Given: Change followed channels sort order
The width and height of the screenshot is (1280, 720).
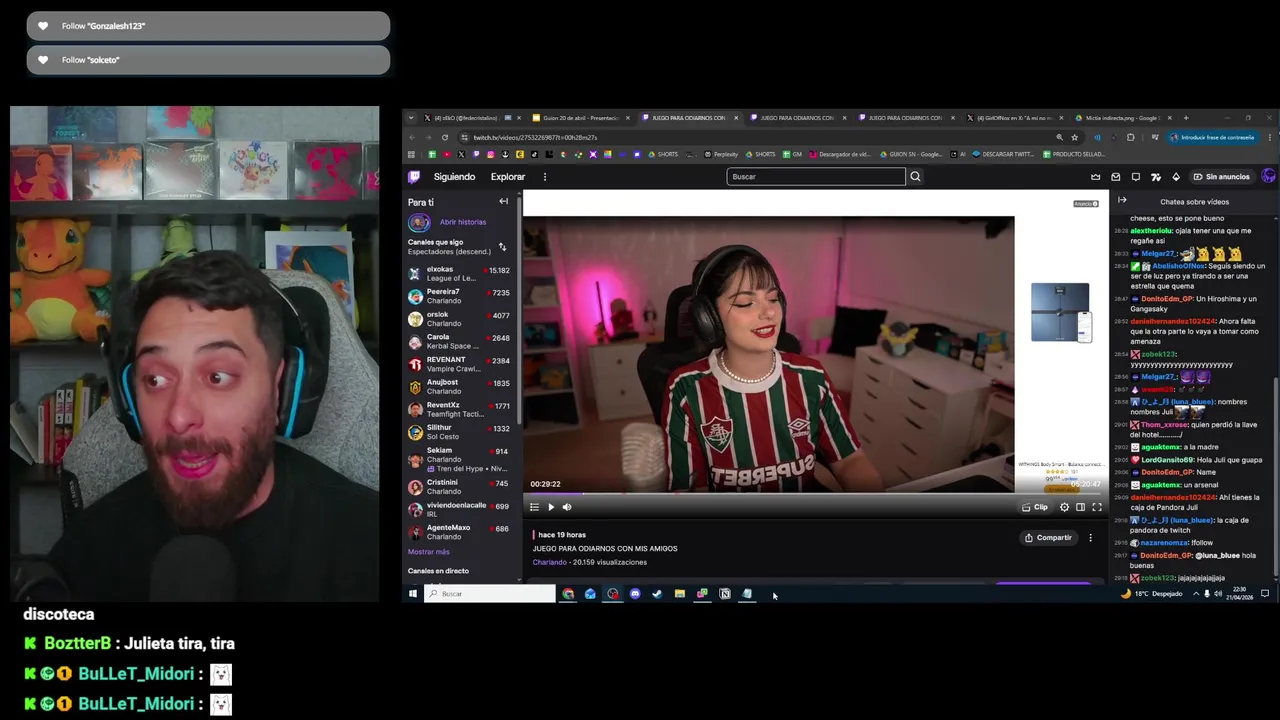Looking at the screenshot, I should click(x=502, y=247).
